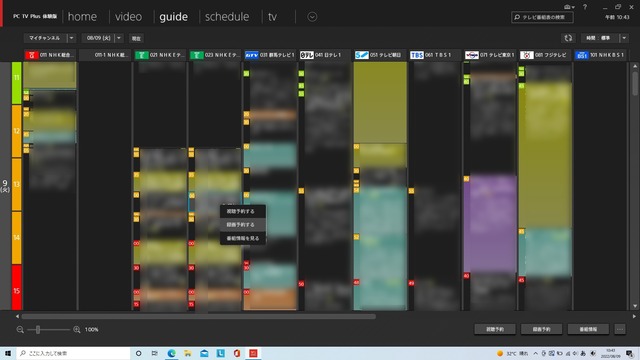Jump to the red 15 o'clock marker

tap(16, 287)
